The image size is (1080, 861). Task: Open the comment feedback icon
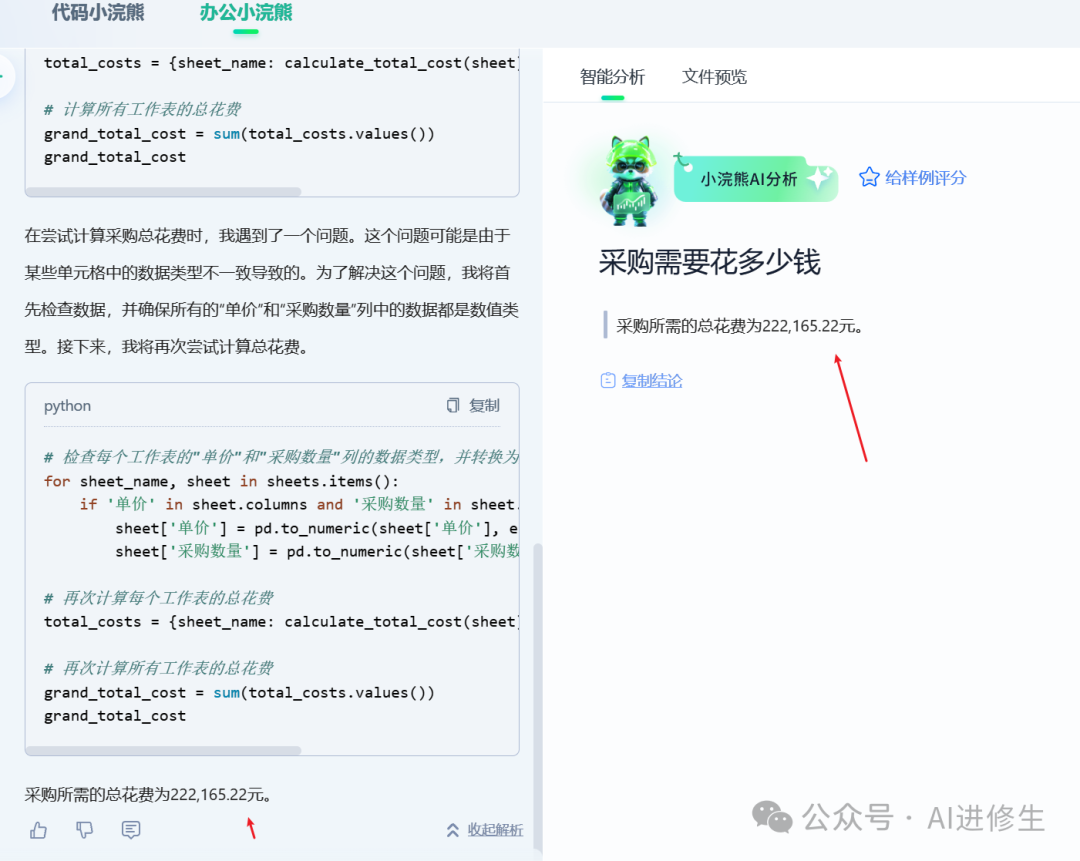tap(131, 830)
